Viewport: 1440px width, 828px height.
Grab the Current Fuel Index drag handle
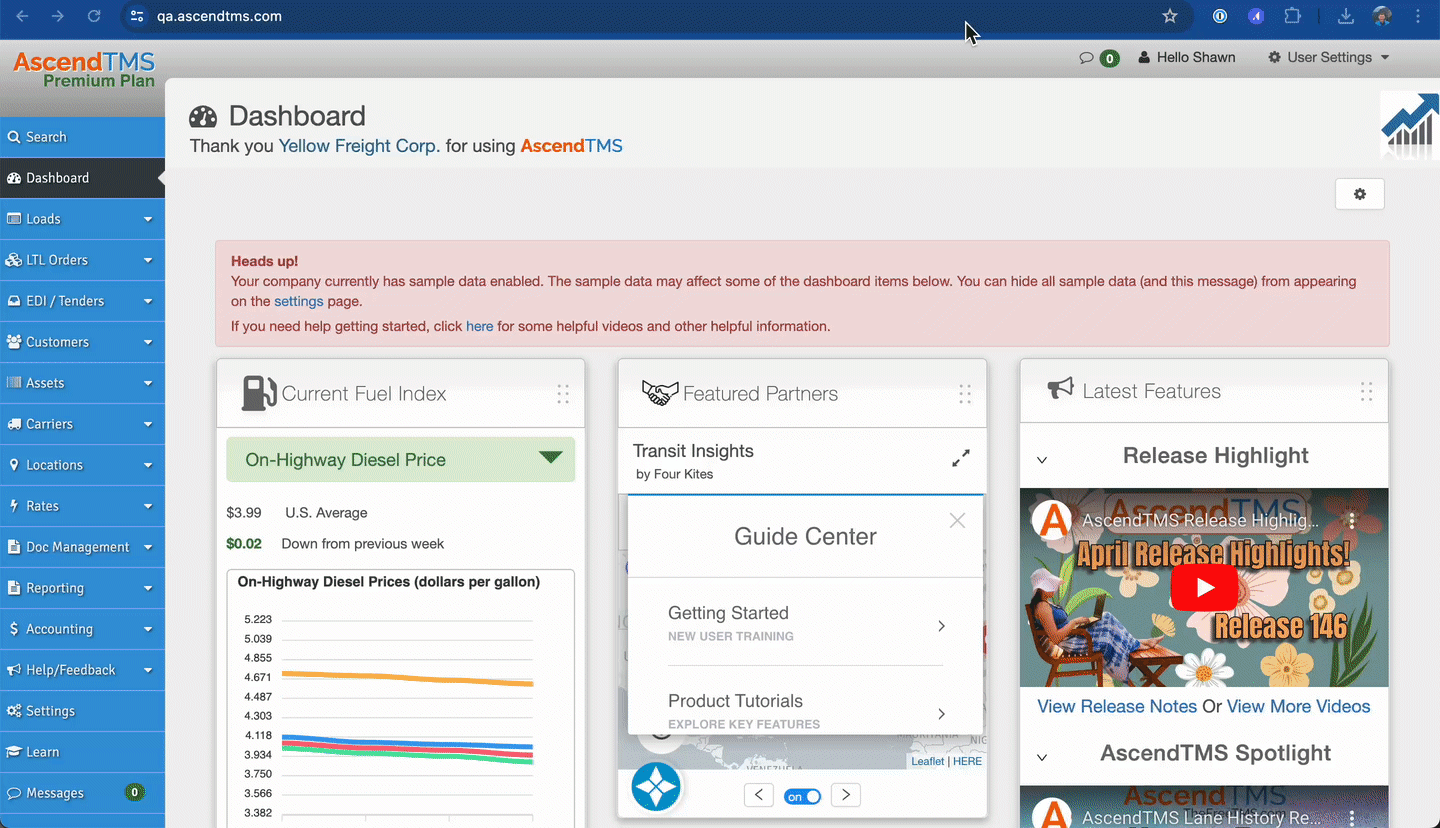tap(563, 394)
